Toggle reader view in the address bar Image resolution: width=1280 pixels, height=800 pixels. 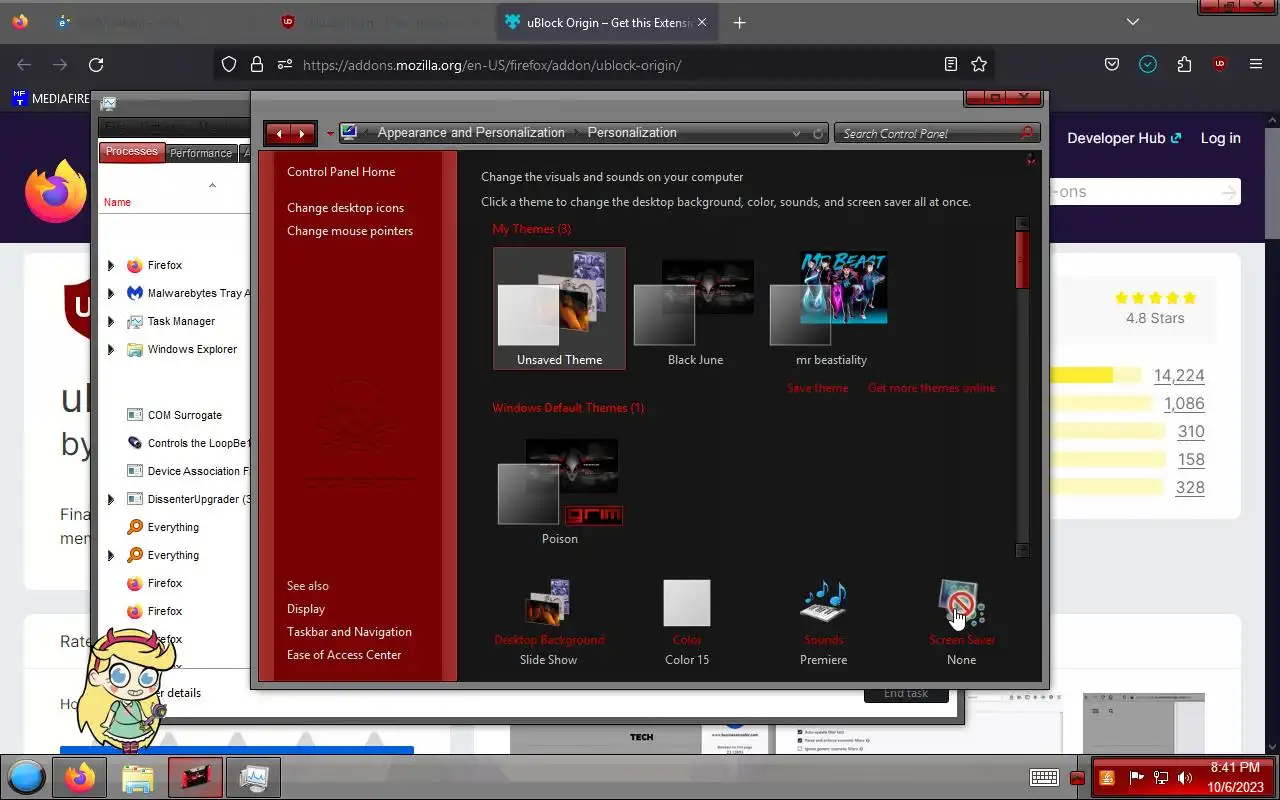click(951, 65)
